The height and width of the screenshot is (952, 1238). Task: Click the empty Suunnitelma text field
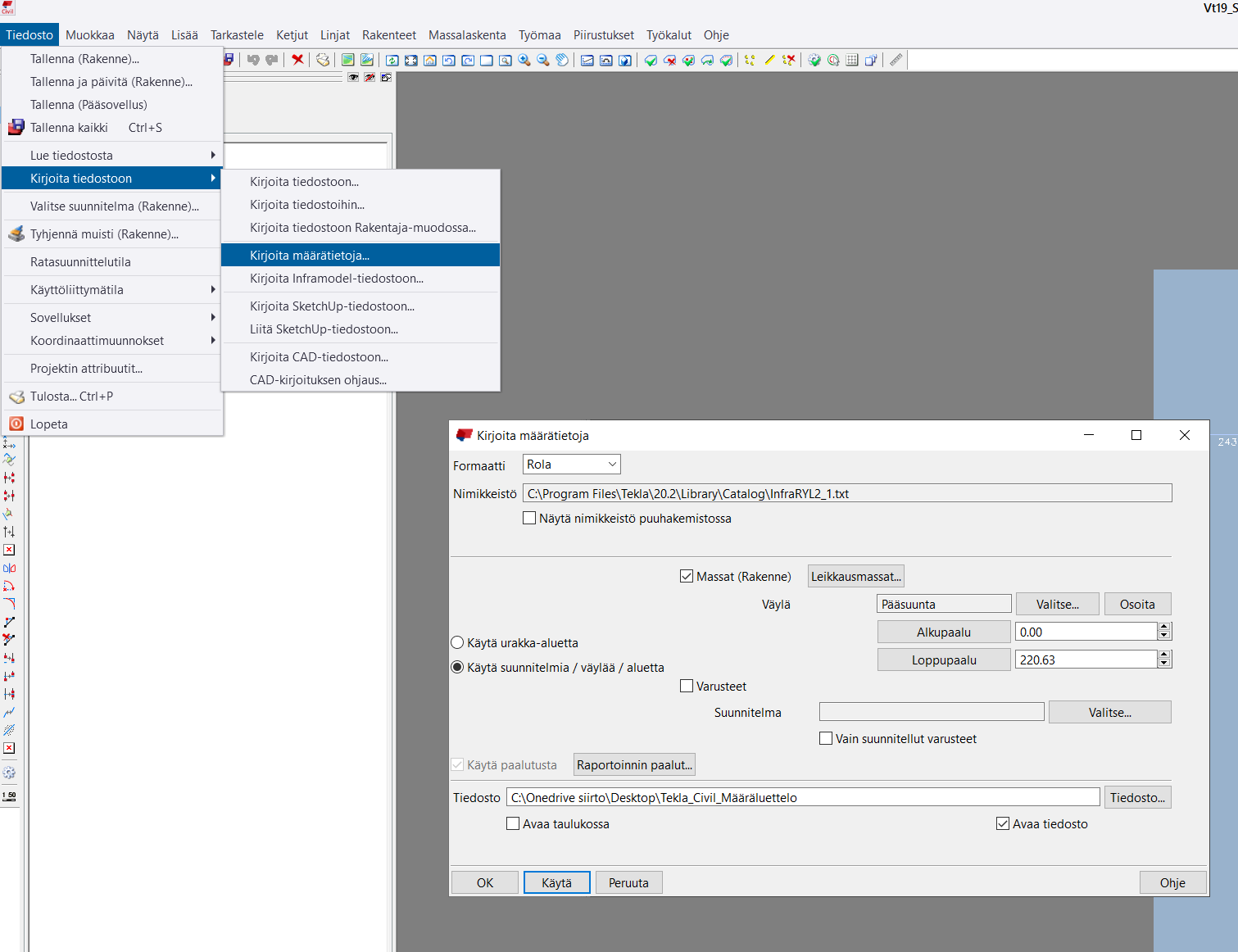[932, 712]
